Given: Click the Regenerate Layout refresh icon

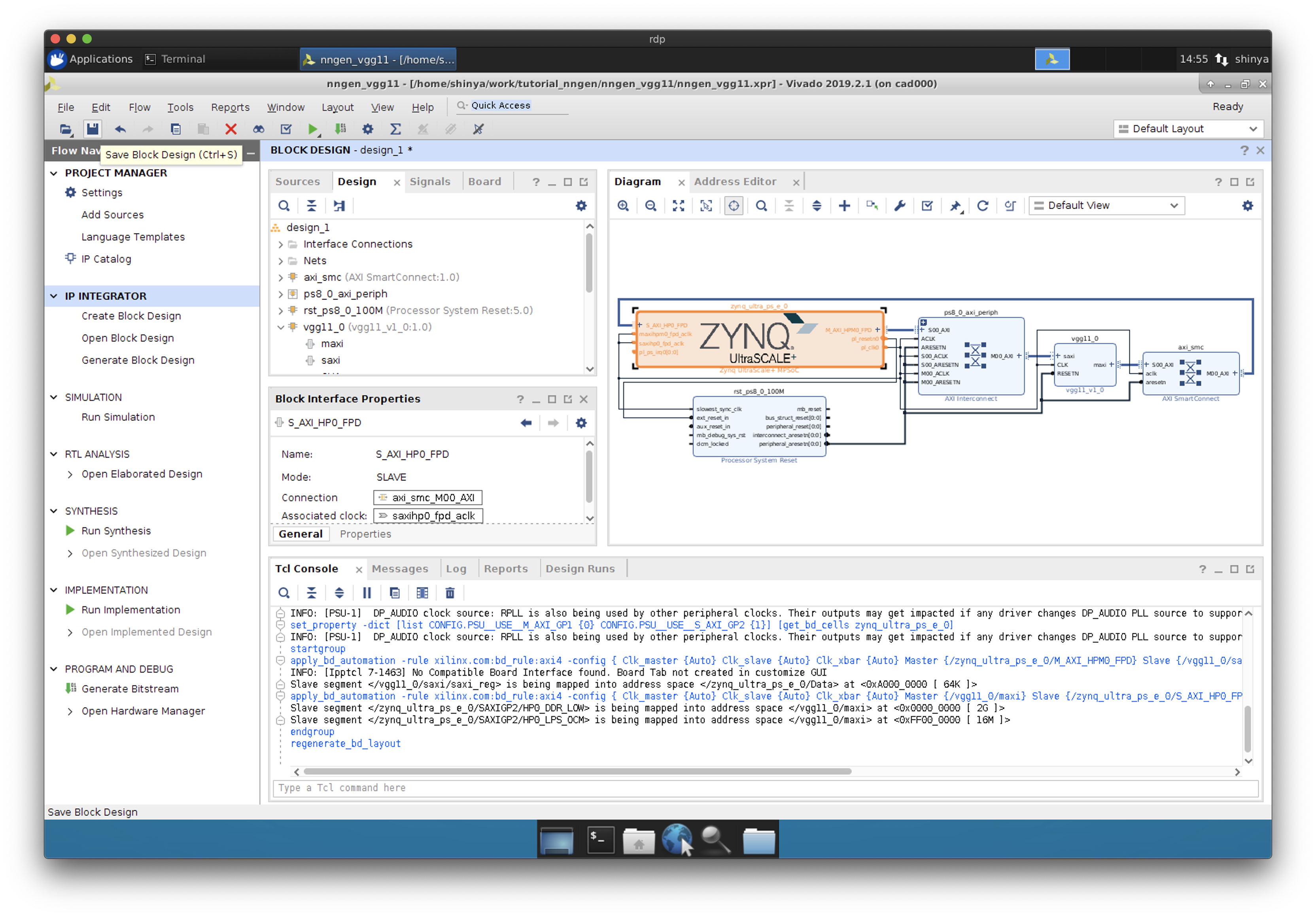Looking at the screenshot, I should click(982, 206).
